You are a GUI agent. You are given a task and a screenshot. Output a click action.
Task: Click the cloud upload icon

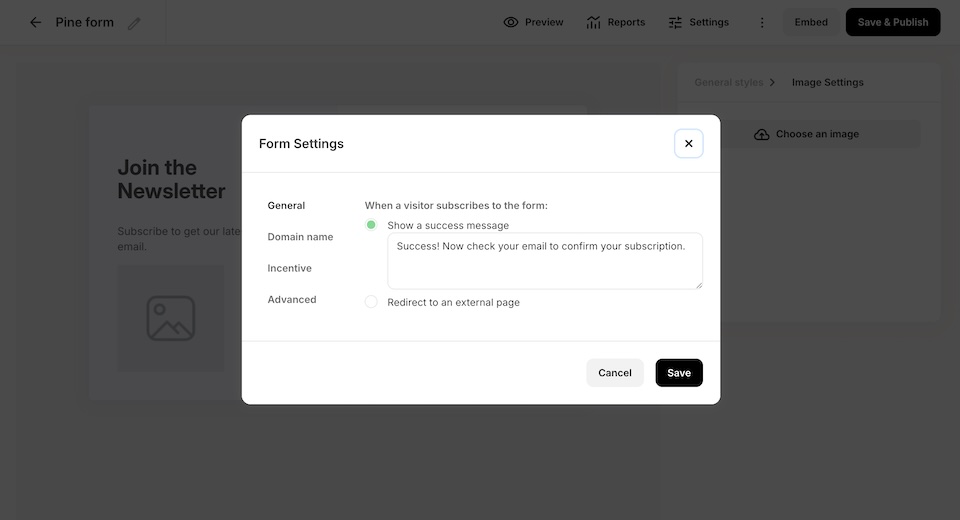click(762, 134)
